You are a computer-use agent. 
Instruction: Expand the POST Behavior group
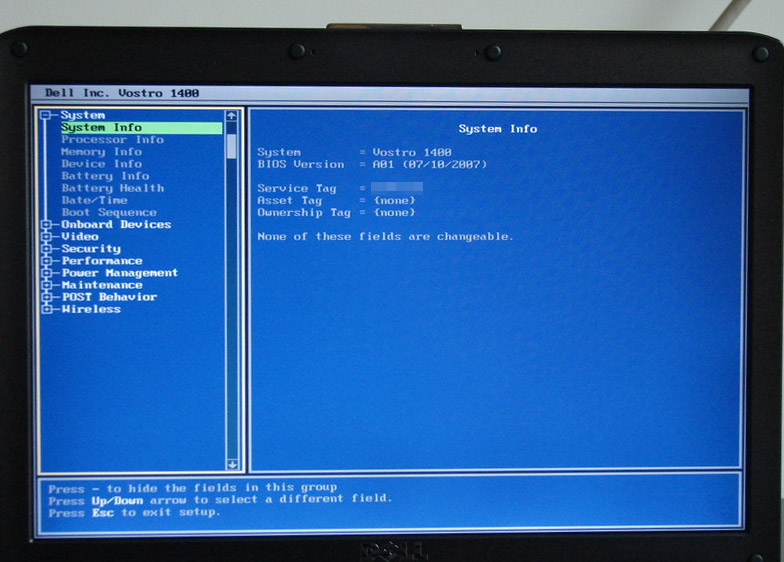tap(46, 297)
